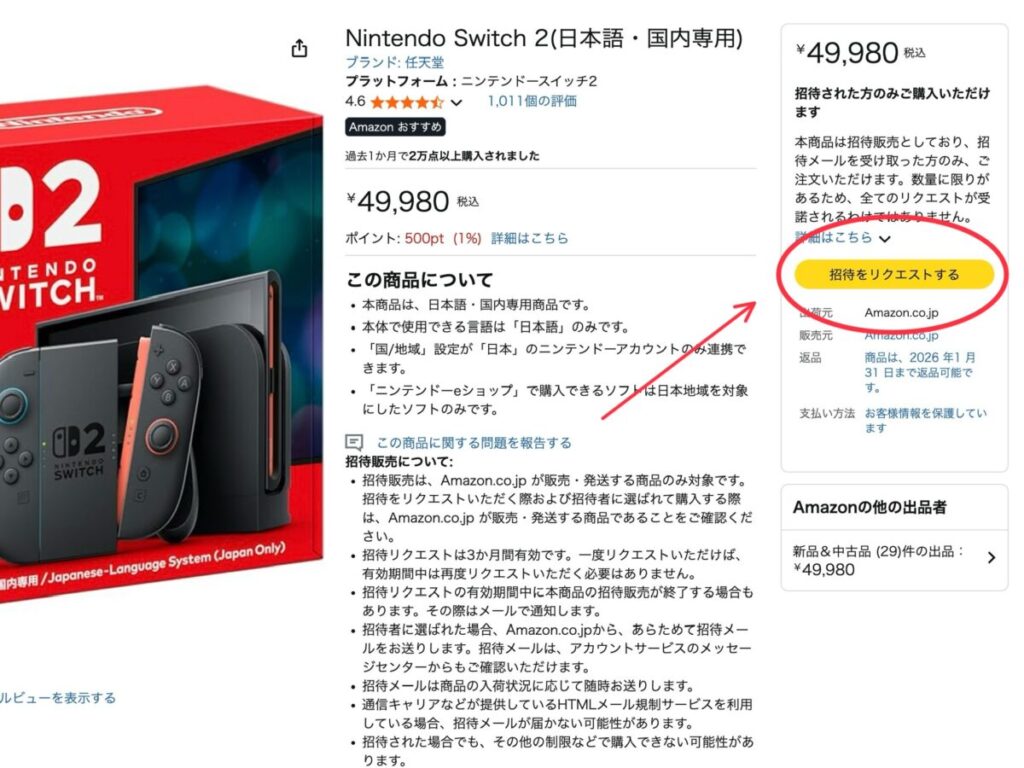The height and width of the screenshot is (768, 1024).
Task: Open other sellers chevron arrow
Action: [x=991, y=558]
